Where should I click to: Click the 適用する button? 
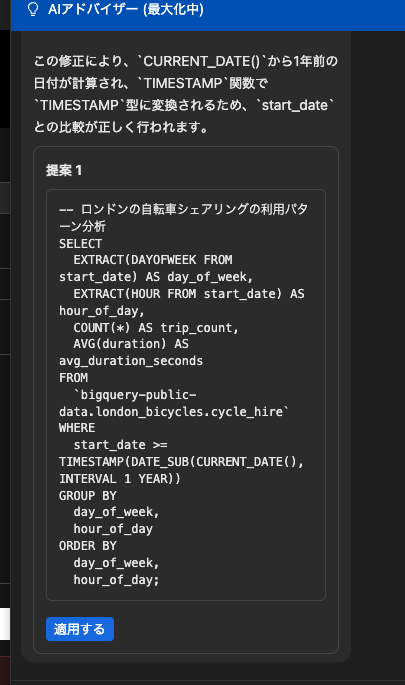coord(80,629)
